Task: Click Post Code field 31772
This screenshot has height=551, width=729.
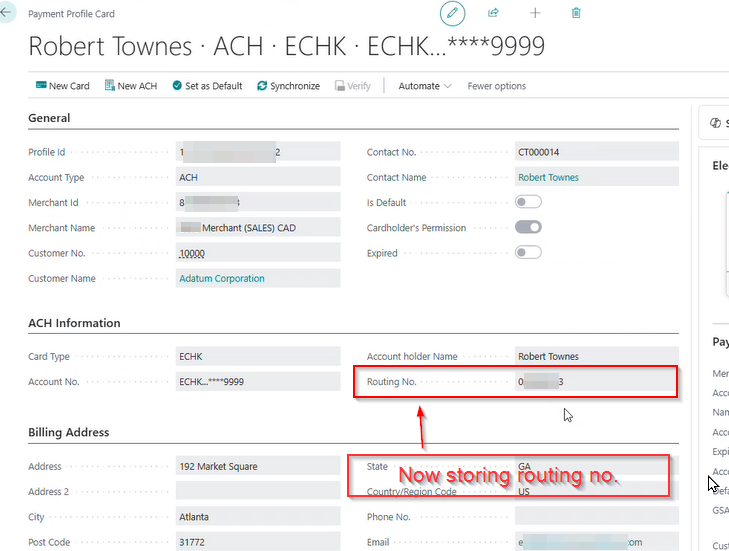Action: (x=258, y=542)
